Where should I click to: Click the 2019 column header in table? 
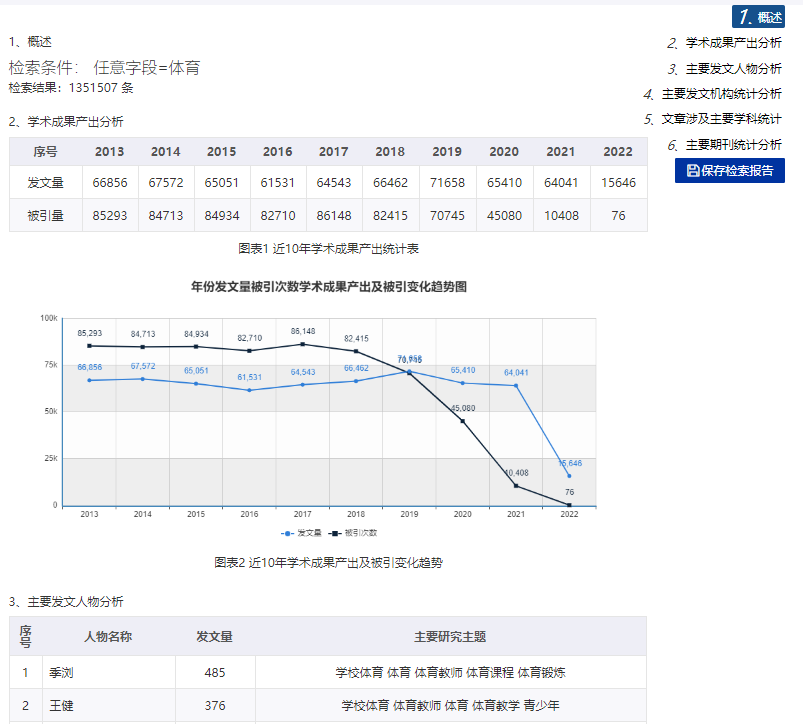click(447, 152)
